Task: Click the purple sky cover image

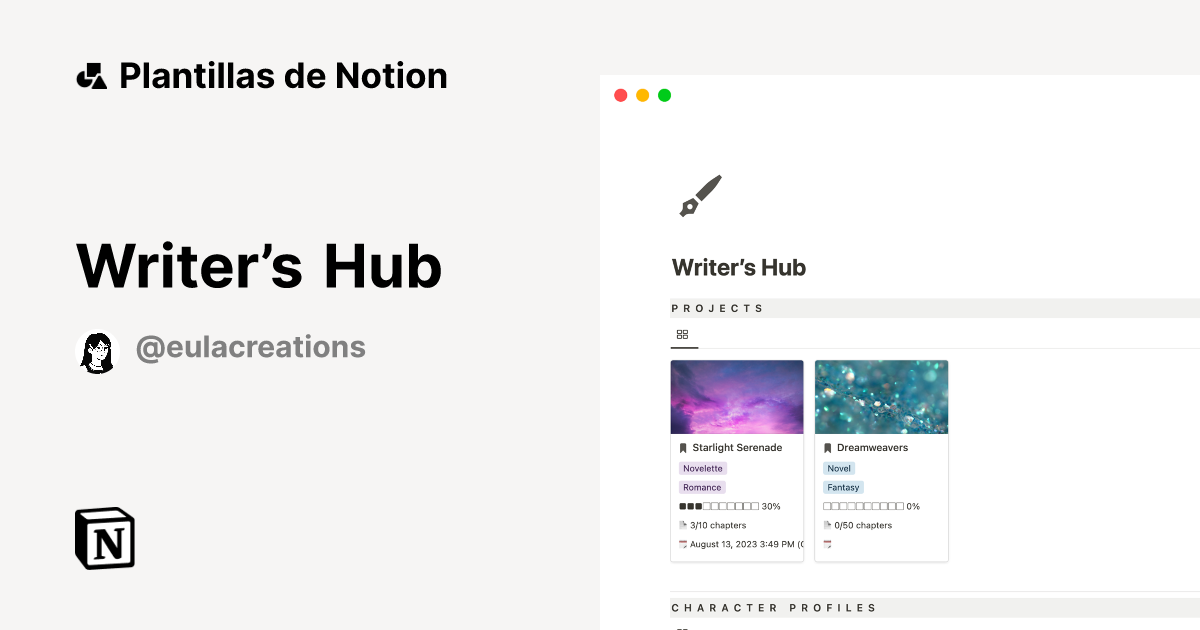Action: click(x=737, y=396)
